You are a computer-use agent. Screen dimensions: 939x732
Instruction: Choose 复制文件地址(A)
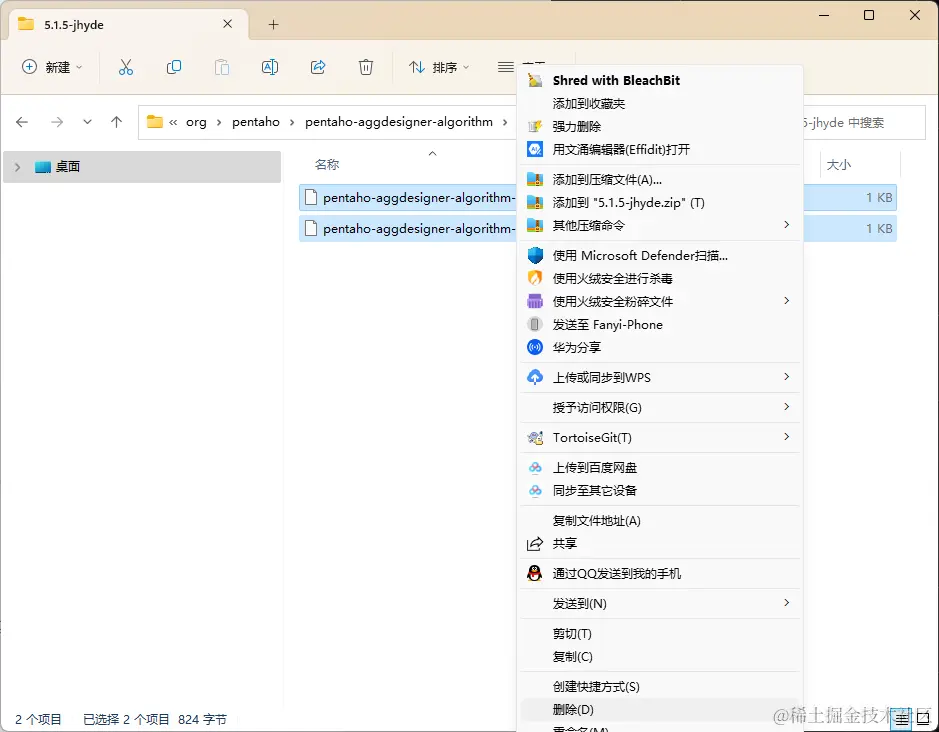[660, 521]
